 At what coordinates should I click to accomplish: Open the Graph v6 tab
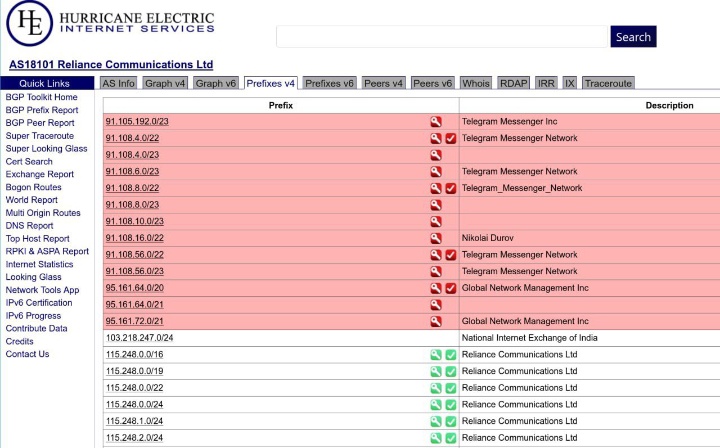coord(216,83)
